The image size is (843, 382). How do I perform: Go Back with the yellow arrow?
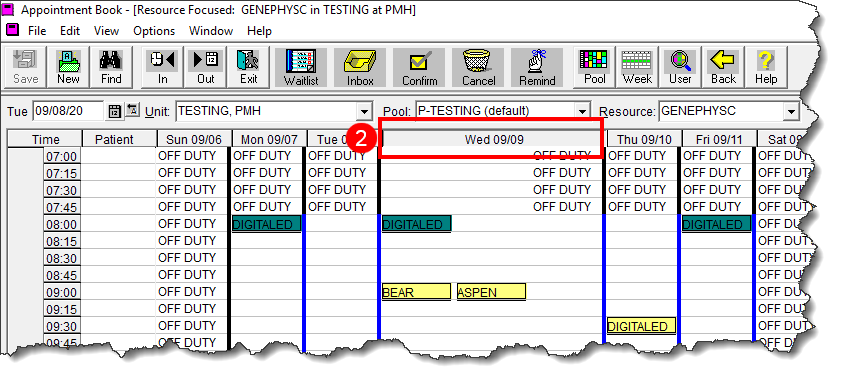click(x=723, y=67)
